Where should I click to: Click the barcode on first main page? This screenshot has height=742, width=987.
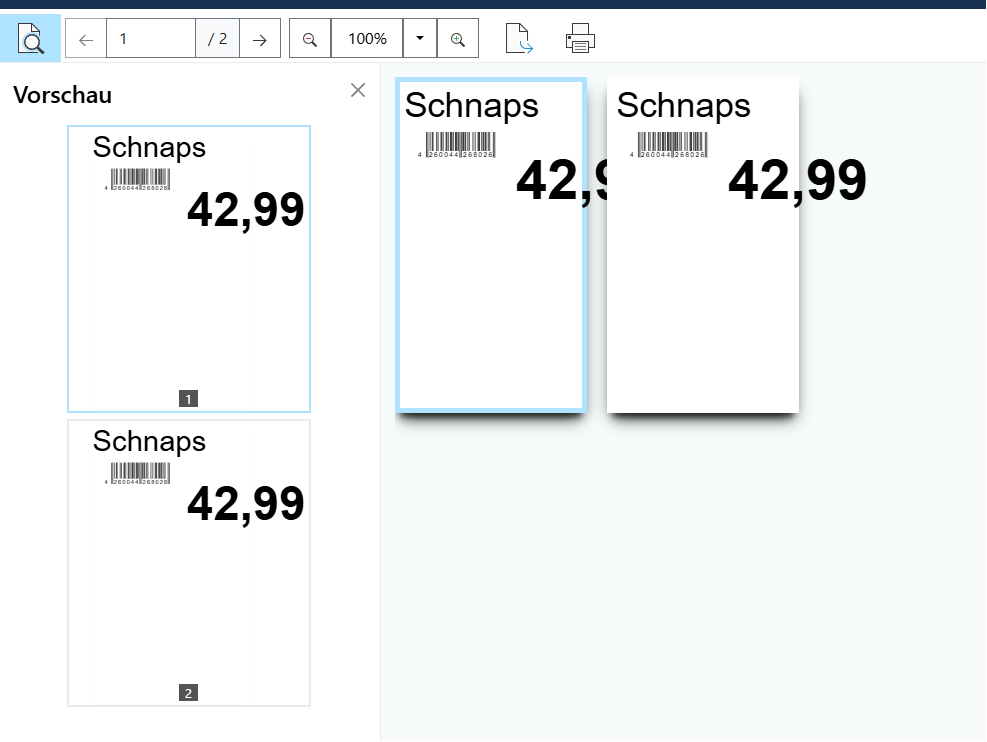(x=458, y=145)
